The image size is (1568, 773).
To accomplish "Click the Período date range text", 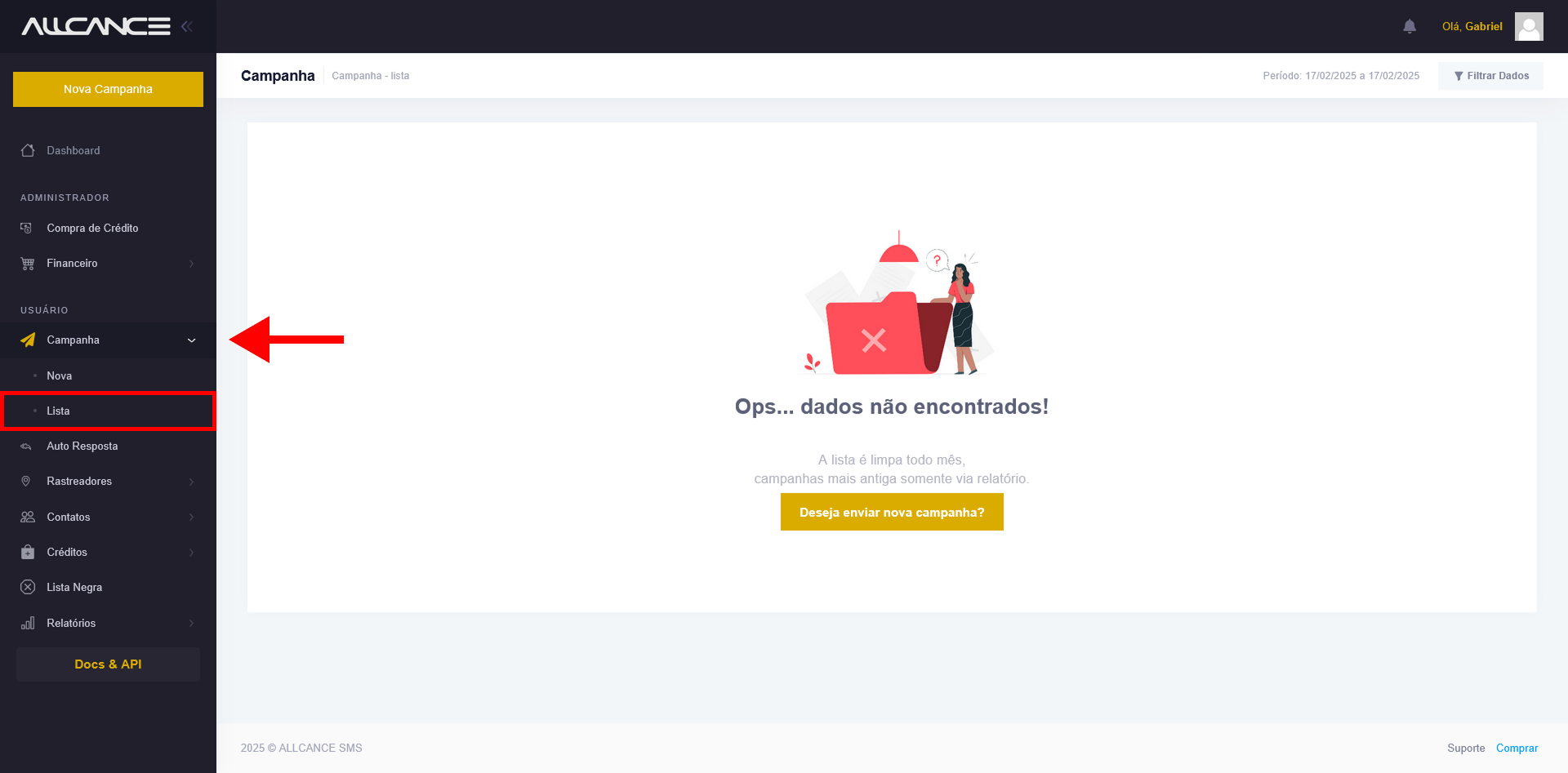I will (1341, 76).
